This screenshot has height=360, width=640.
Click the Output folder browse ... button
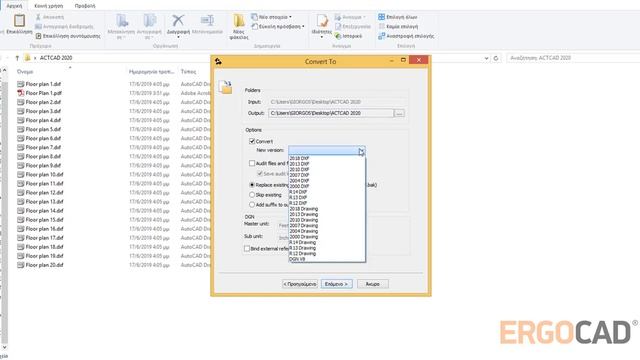coord(400,113)
